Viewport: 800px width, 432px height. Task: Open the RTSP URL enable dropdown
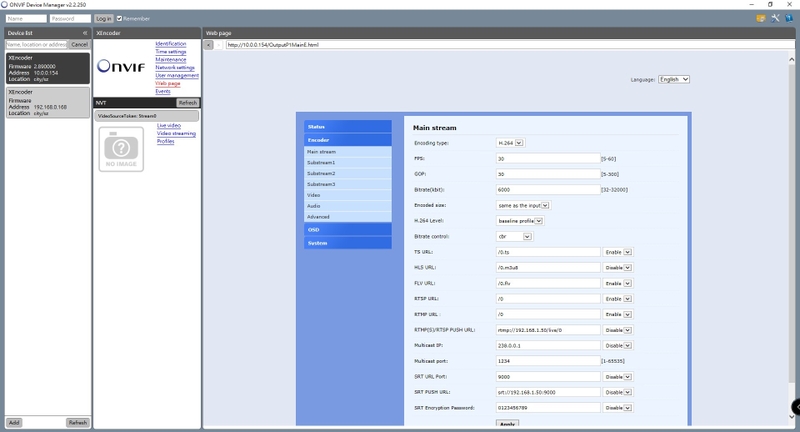pyautogui.click(x=618, y=299)
